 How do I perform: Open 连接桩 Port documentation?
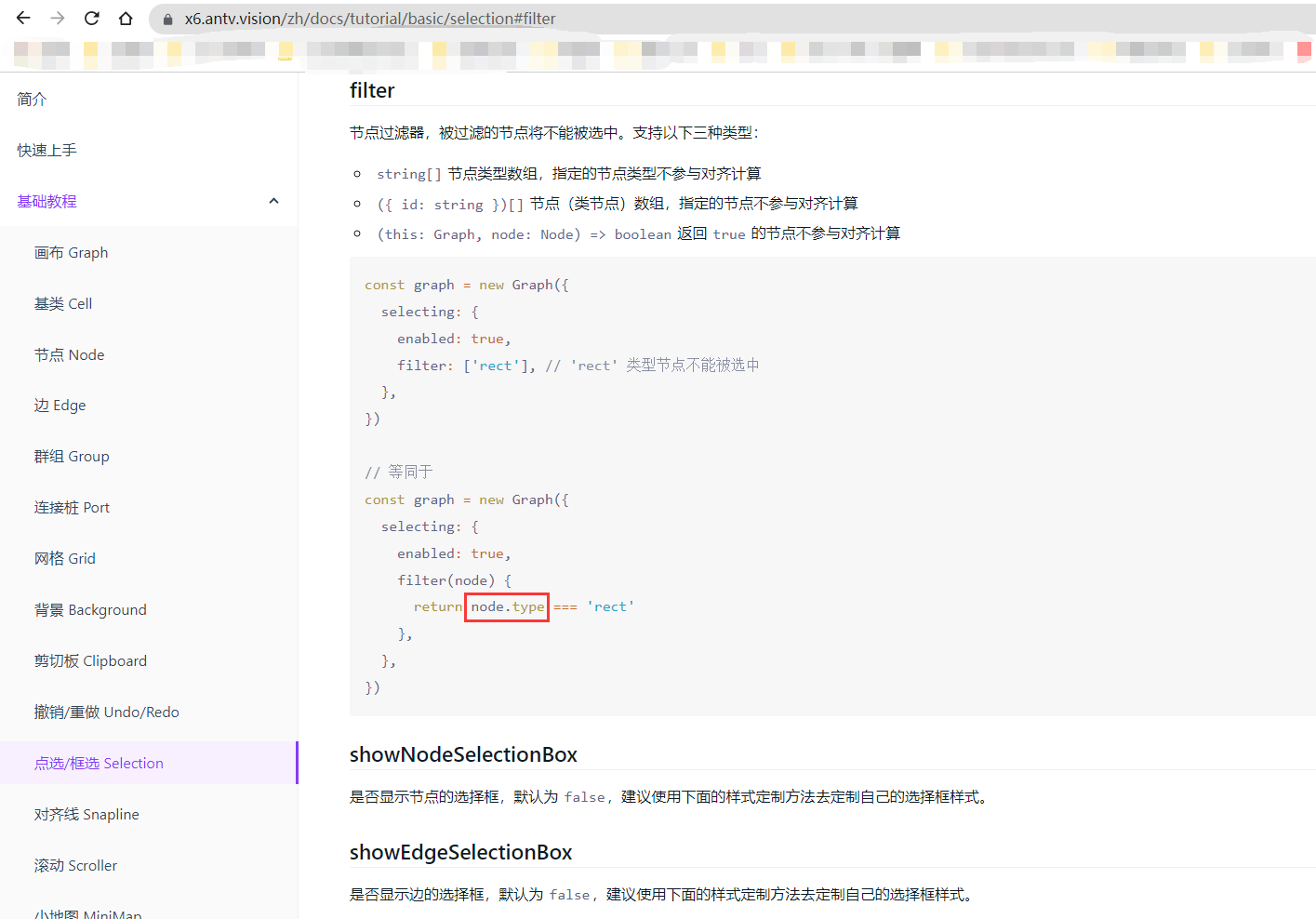(73, 507)
